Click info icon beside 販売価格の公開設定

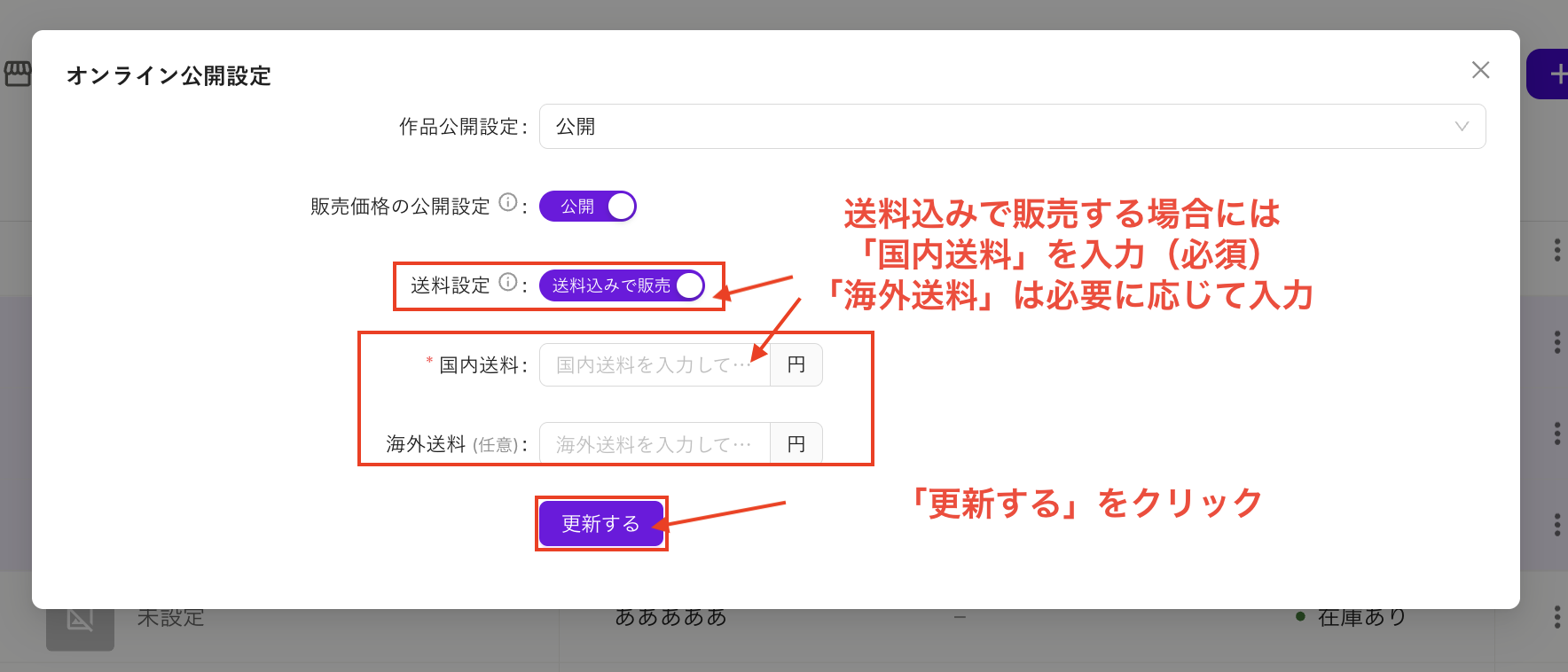(x=508, y=202)
